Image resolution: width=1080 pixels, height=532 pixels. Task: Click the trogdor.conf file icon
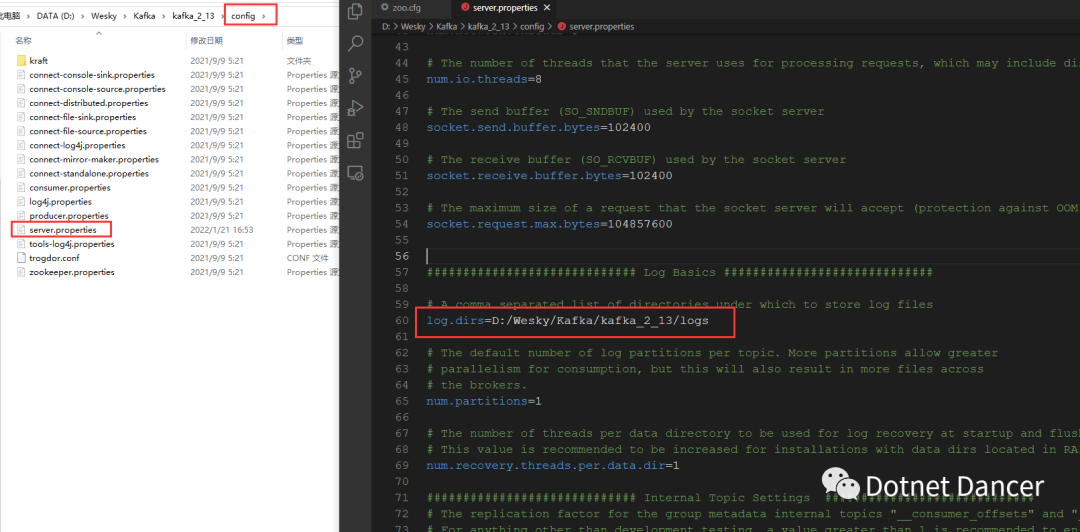coord(21,258)
